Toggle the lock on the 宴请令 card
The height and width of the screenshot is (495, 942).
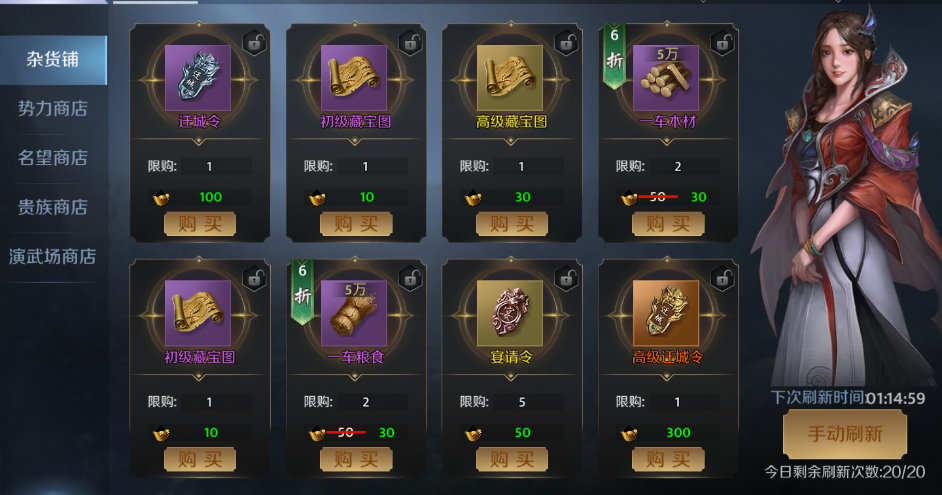(567, 279)
